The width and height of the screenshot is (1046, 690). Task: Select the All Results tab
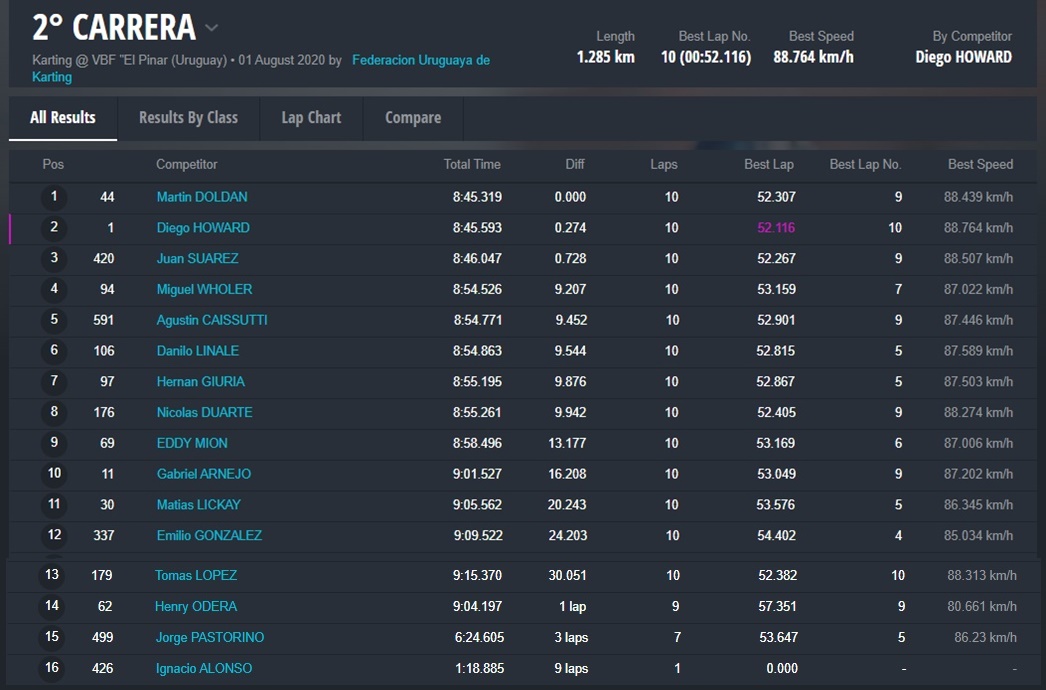[x=63, y=118]
